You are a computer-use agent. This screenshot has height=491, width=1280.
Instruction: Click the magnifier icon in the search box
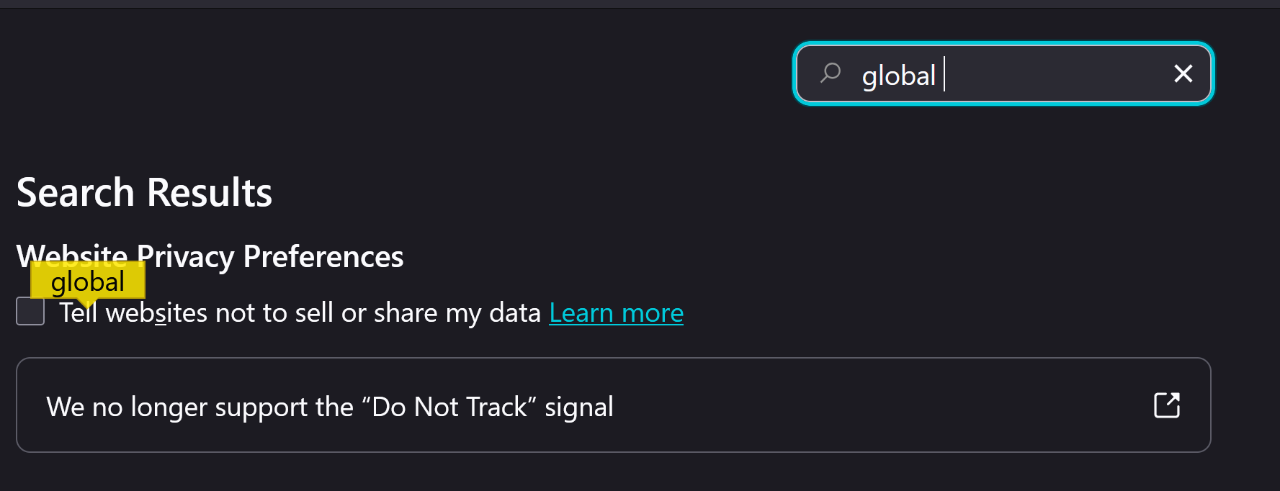click(830, 73)
